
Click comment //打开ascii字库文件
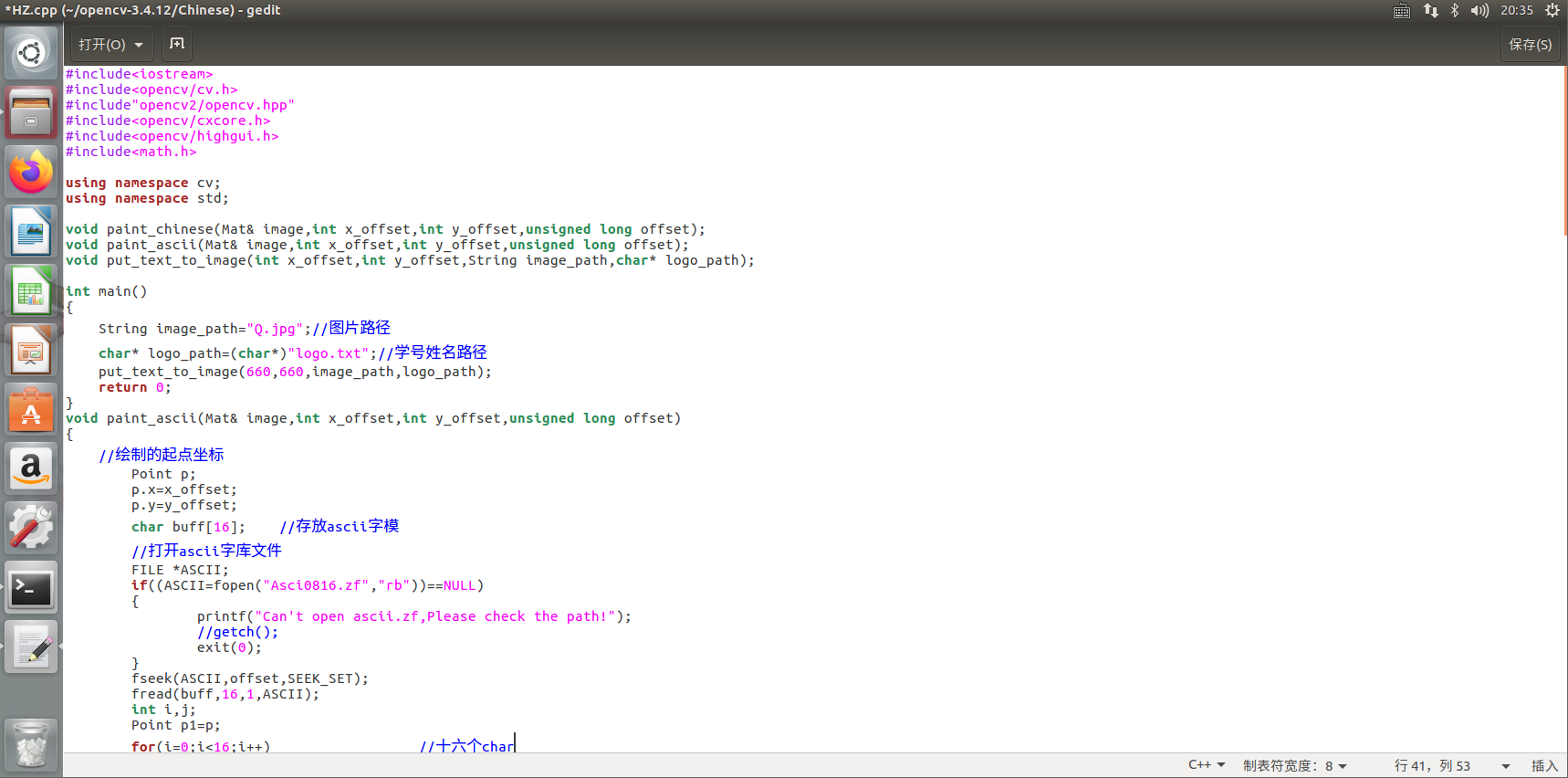point(206,551)
